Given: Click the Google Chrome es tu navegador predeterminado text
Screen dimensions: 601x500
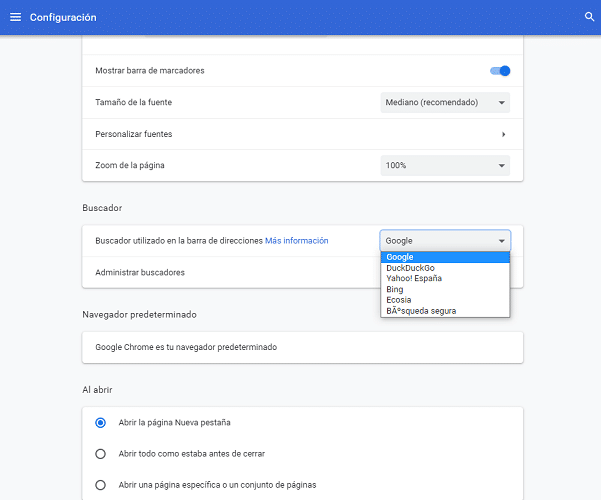Looking at the screenshot, I should (186, 347).
